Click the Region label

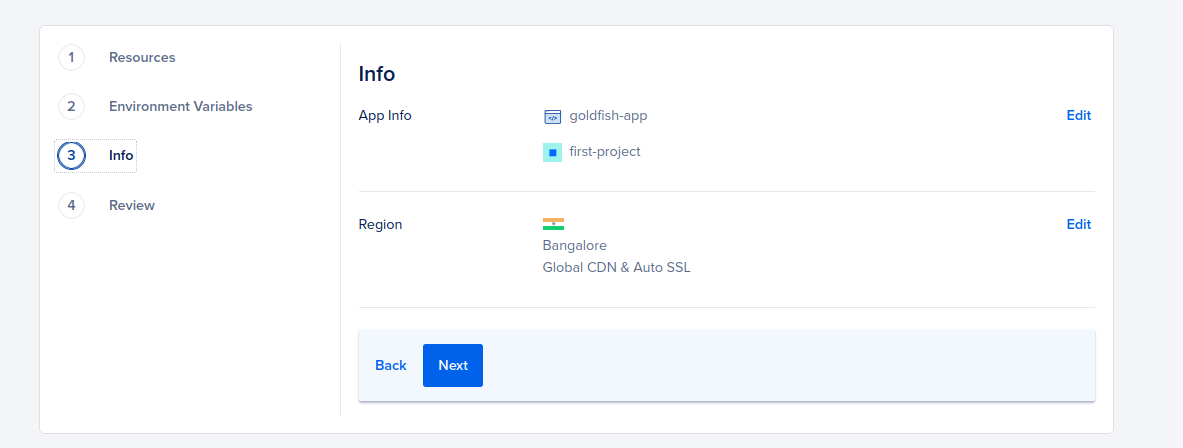click(380, 224)
